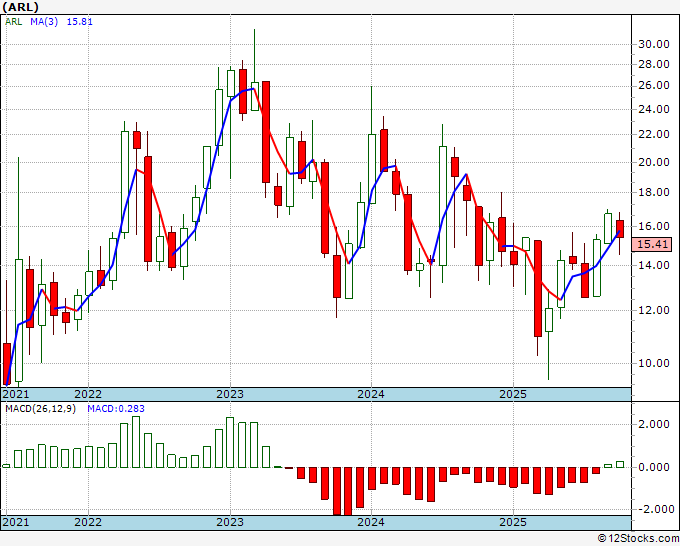Click 2024 on the price chart timeline
Viewport: 680px width, 546px height.
coord(371,394)
